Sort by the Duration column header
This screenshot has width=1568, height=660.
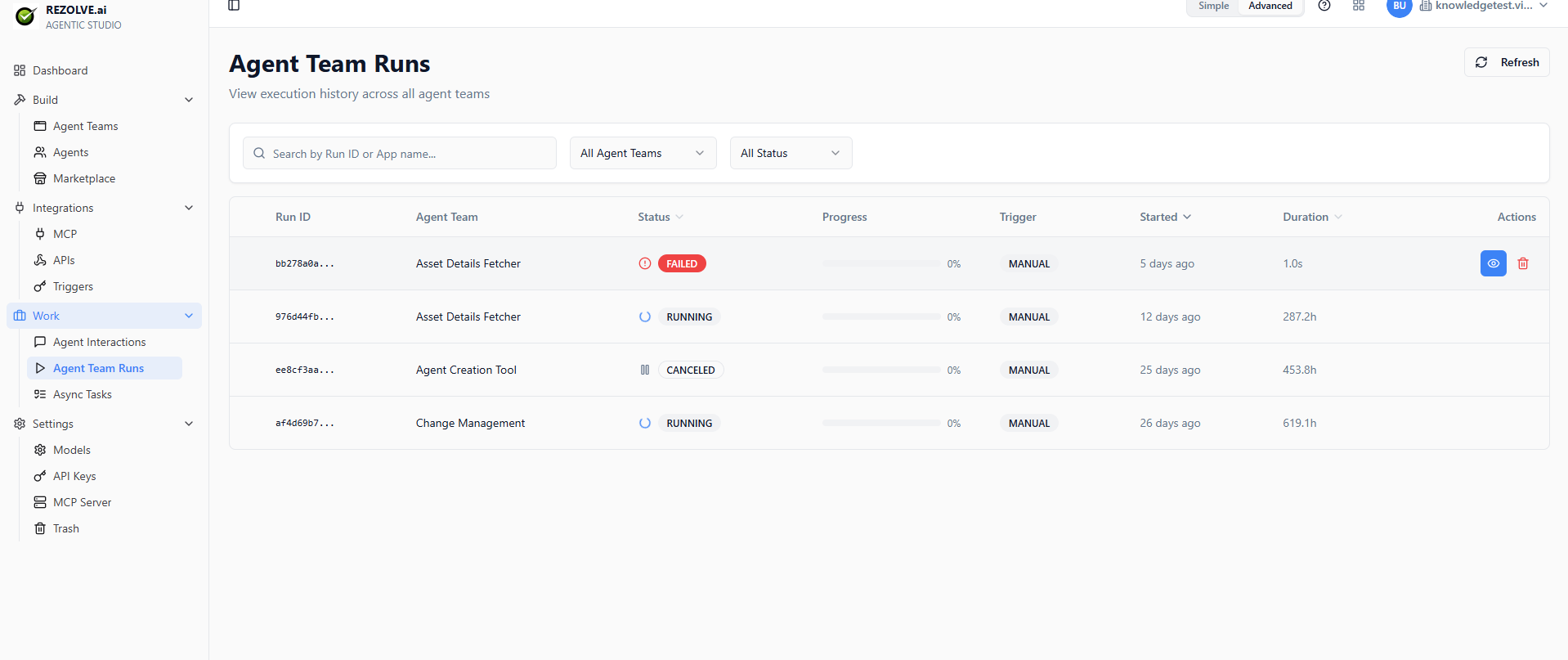pyautogui.click(x=1313, y=217)
